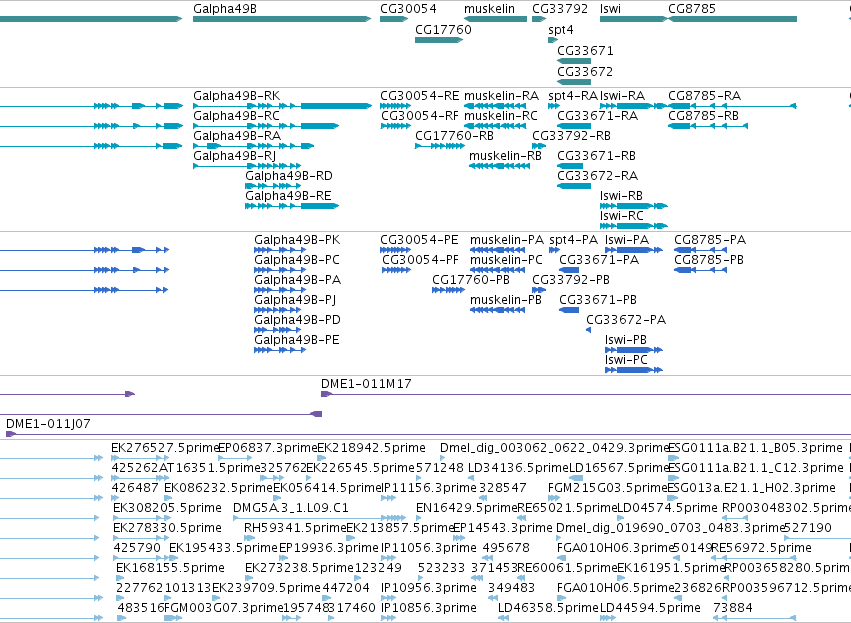Select the LD46358.5prime EST label

click(548, 608)
